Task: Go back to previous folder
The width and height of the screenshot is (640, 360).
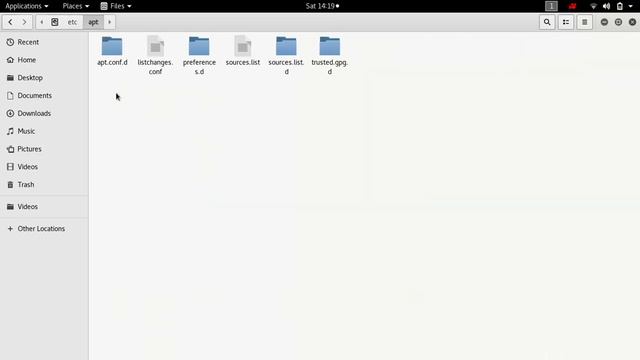Action: click(x=10, y=22)
